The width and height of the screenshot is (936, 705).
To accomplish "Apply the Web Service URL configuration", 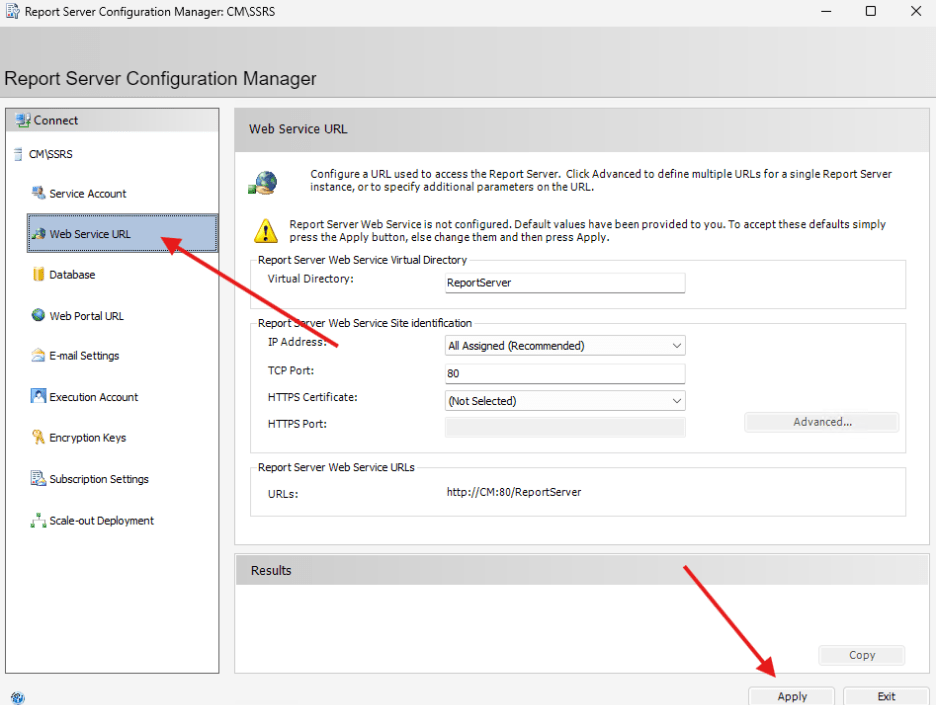I will (x=790, y=695).
